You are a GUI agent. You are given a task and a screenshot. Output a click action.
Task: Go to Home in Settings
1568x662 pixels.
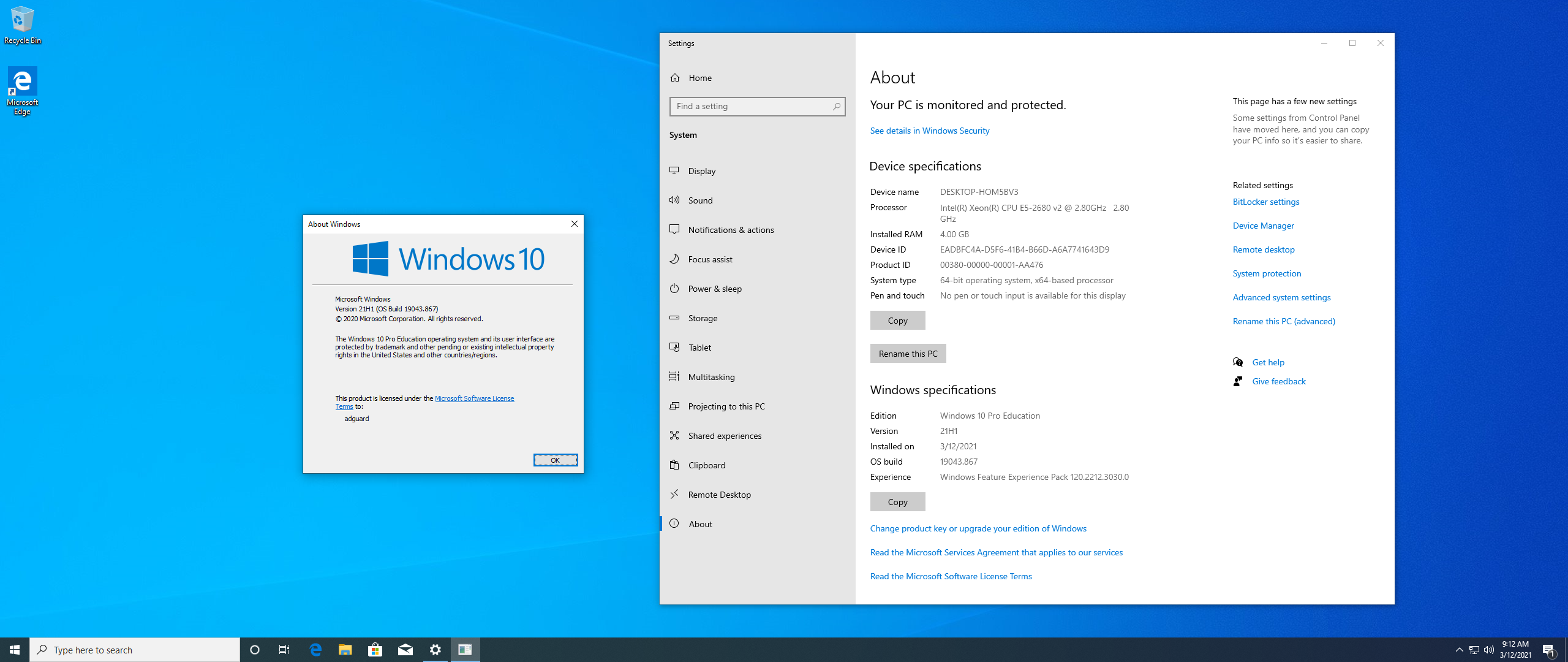click(x=757, y=78)
